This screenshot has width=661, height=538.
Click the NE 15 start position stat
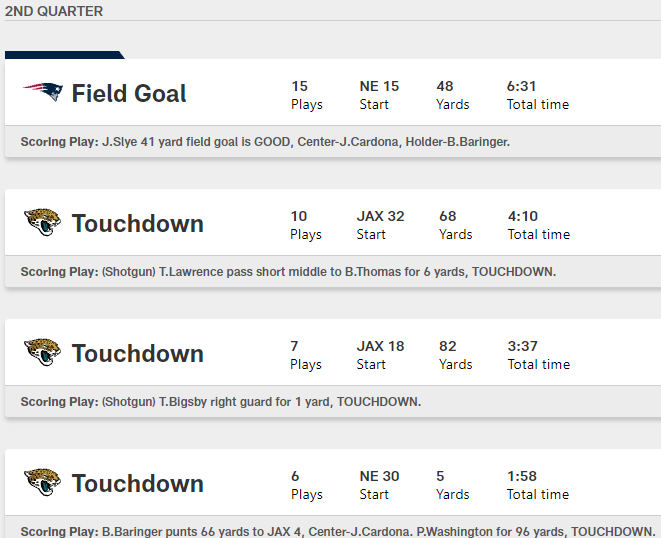pos(379,94)
